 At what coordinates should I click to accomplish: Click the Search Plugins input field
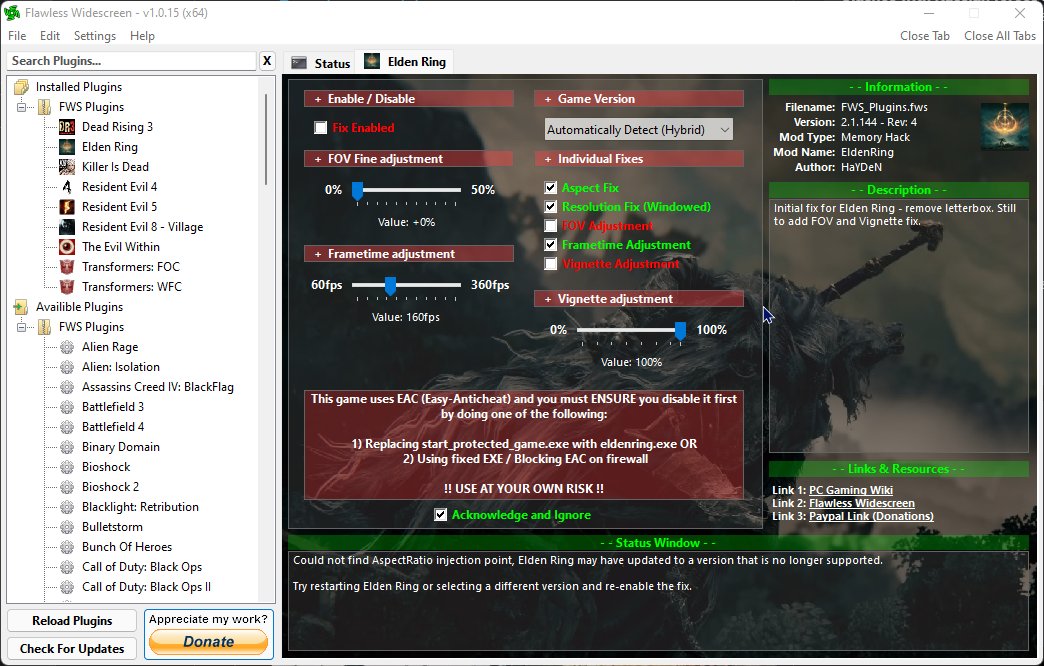click(132, 61)
